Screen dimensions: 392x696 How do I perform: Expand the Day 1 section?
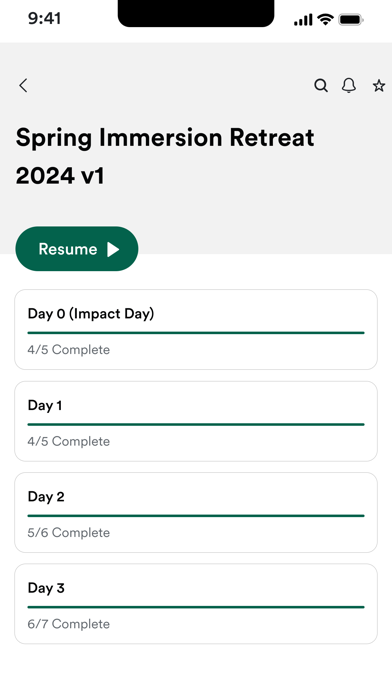point(196,421)
